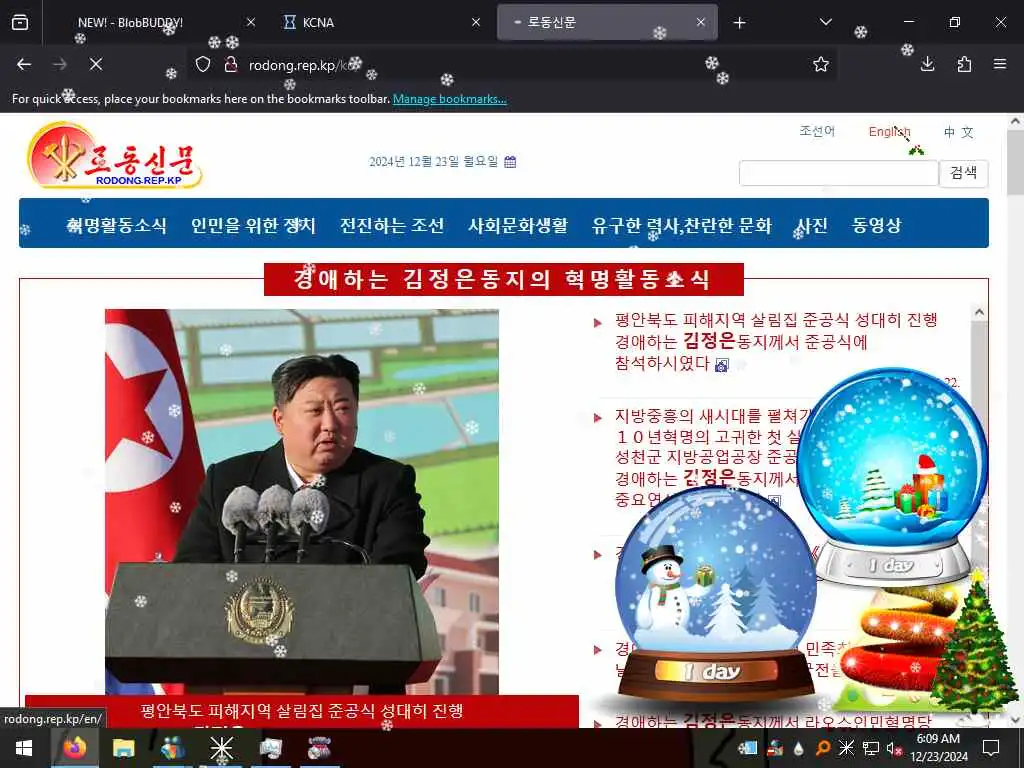Open the tracking protection shield icon
This screenshot has height=768, width=1024.
203,64
